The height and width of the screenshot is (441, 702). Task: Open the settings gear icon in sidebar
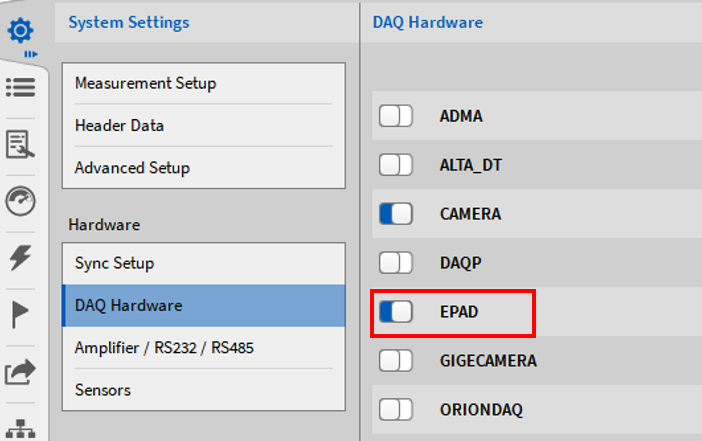tap(20, 30)
